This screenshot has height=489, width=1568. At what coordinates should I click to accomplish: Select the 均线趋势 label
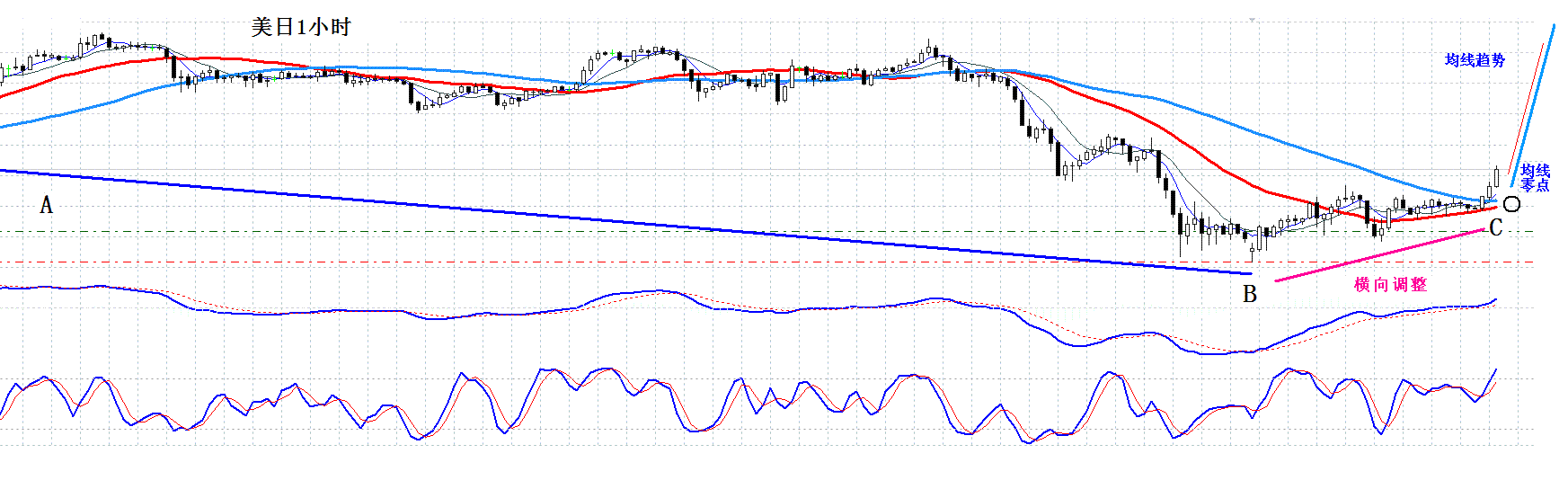[x=1475, y=60]
